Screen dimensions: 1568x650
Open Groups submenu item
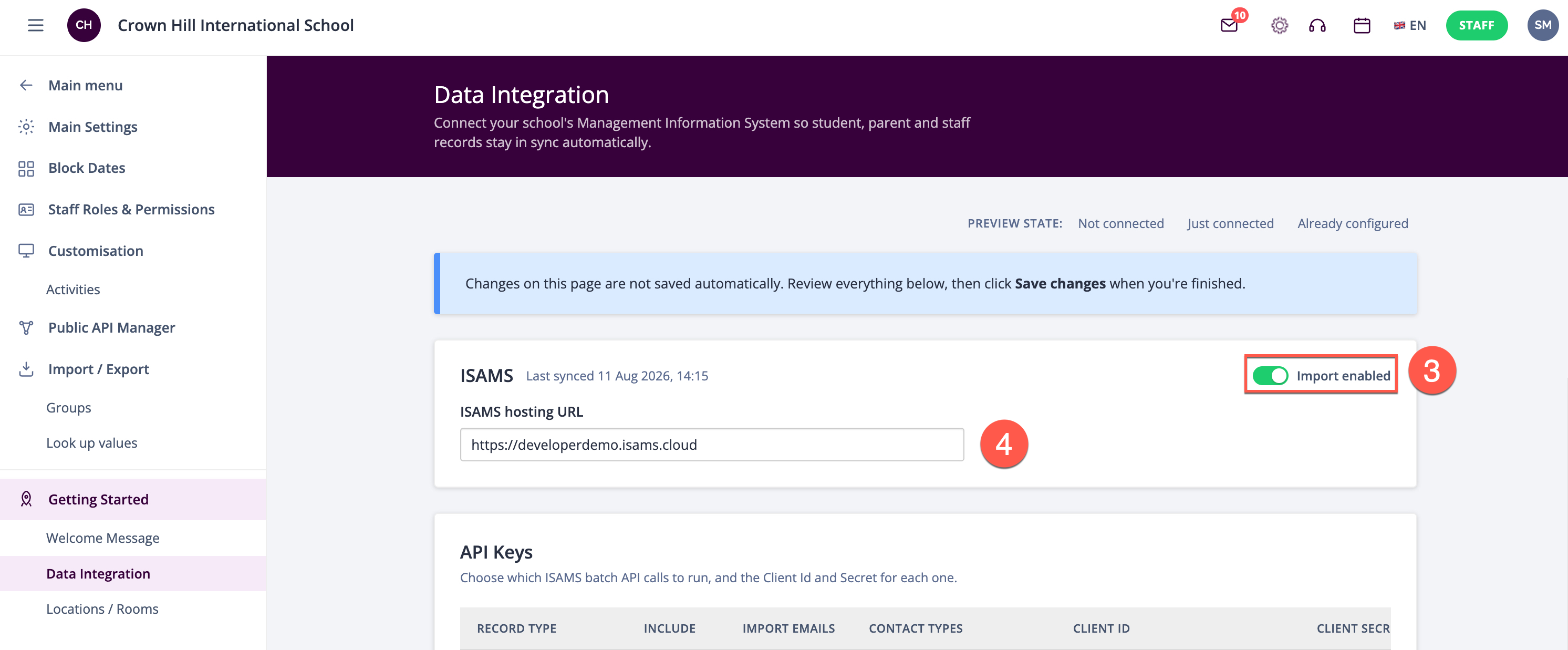(x=68, y=408)
